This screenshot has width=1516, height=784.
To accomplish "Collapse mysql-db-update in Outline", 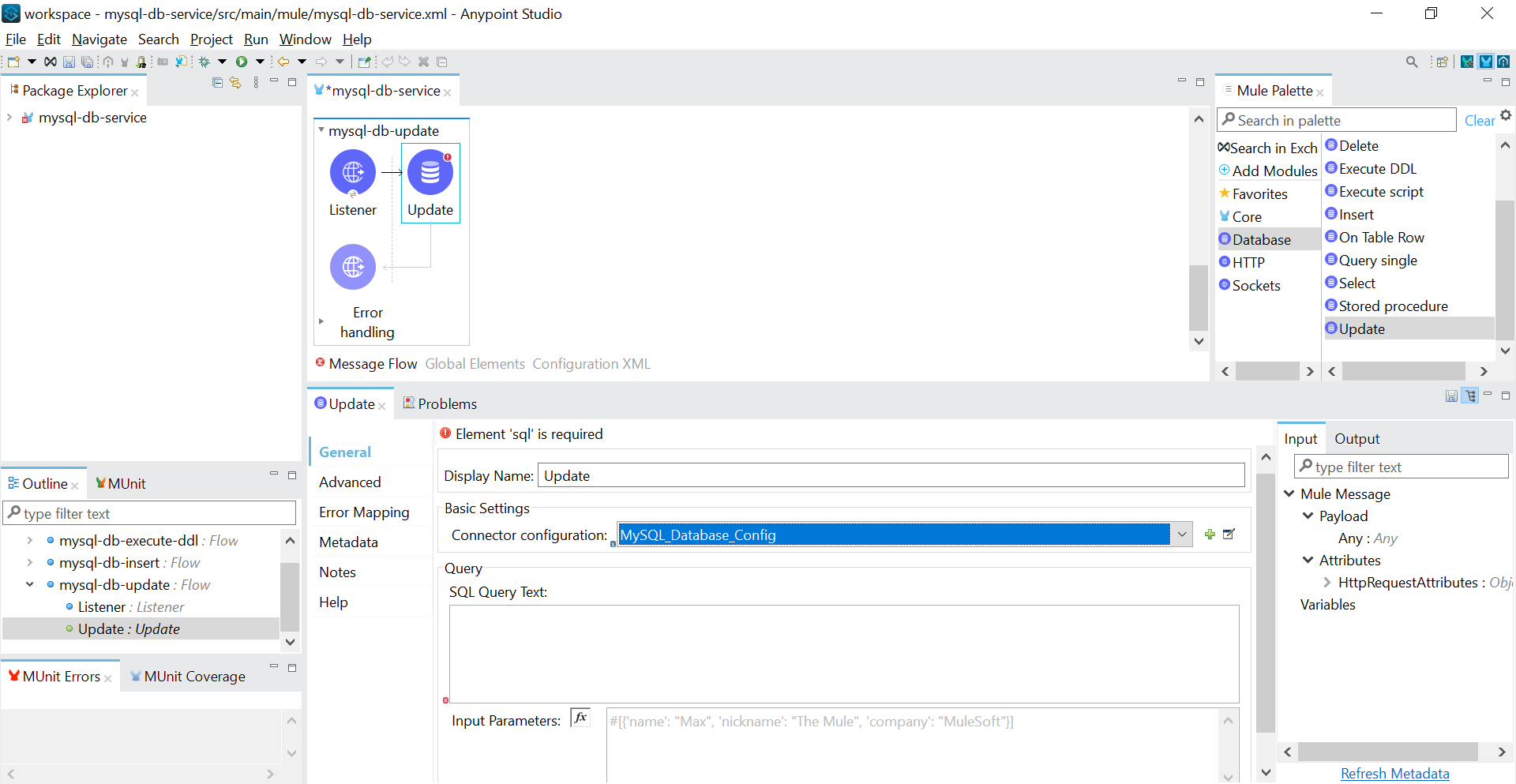I will pyautogui.click(x=30, y=585).
